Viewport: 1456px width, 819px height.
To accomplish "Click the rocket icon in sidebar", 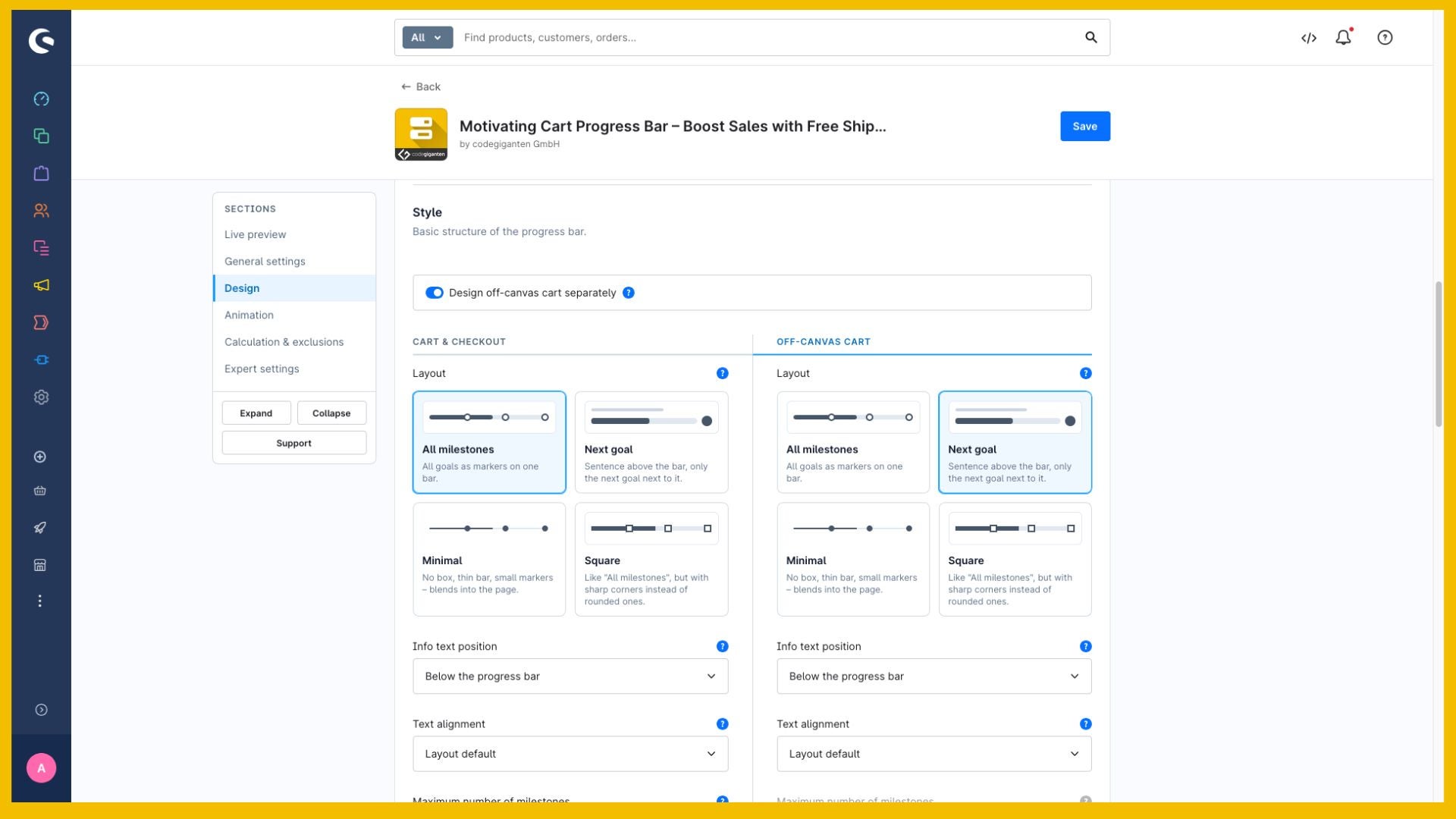I will [40, 528].
